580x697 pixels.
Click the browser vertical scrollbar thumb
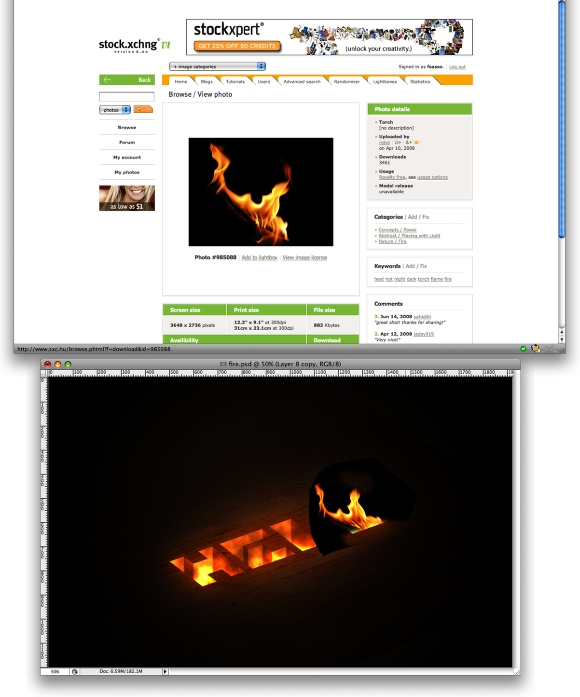562,119
